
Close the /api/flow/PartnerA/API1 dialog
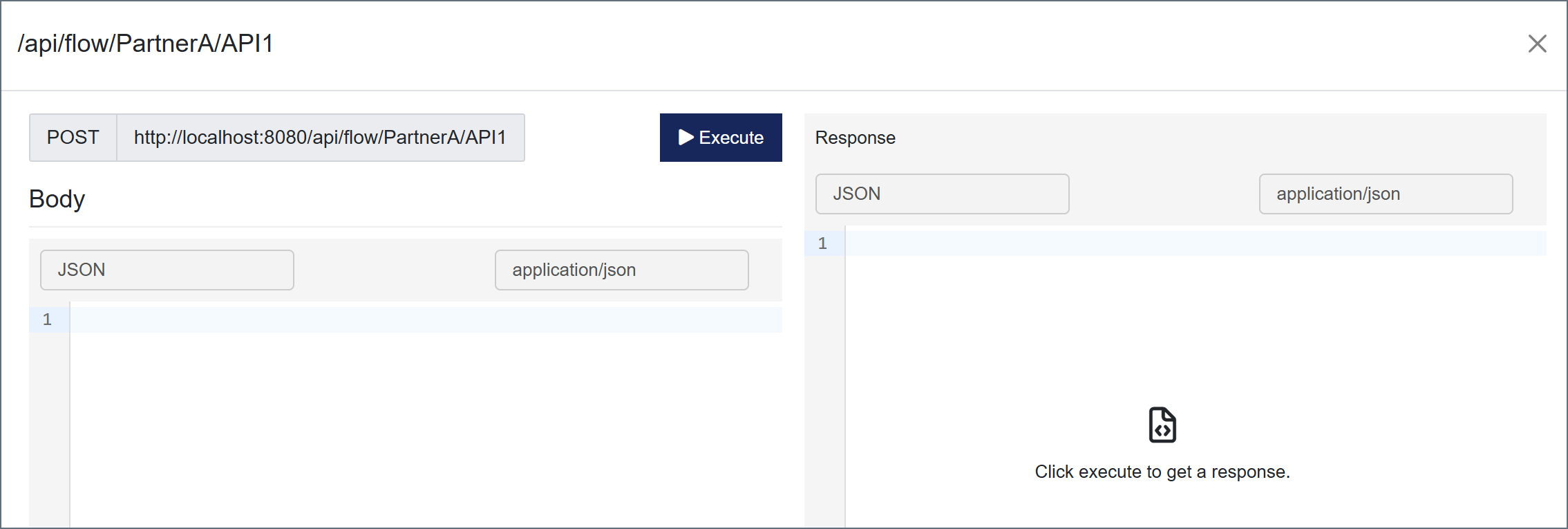1537,44
